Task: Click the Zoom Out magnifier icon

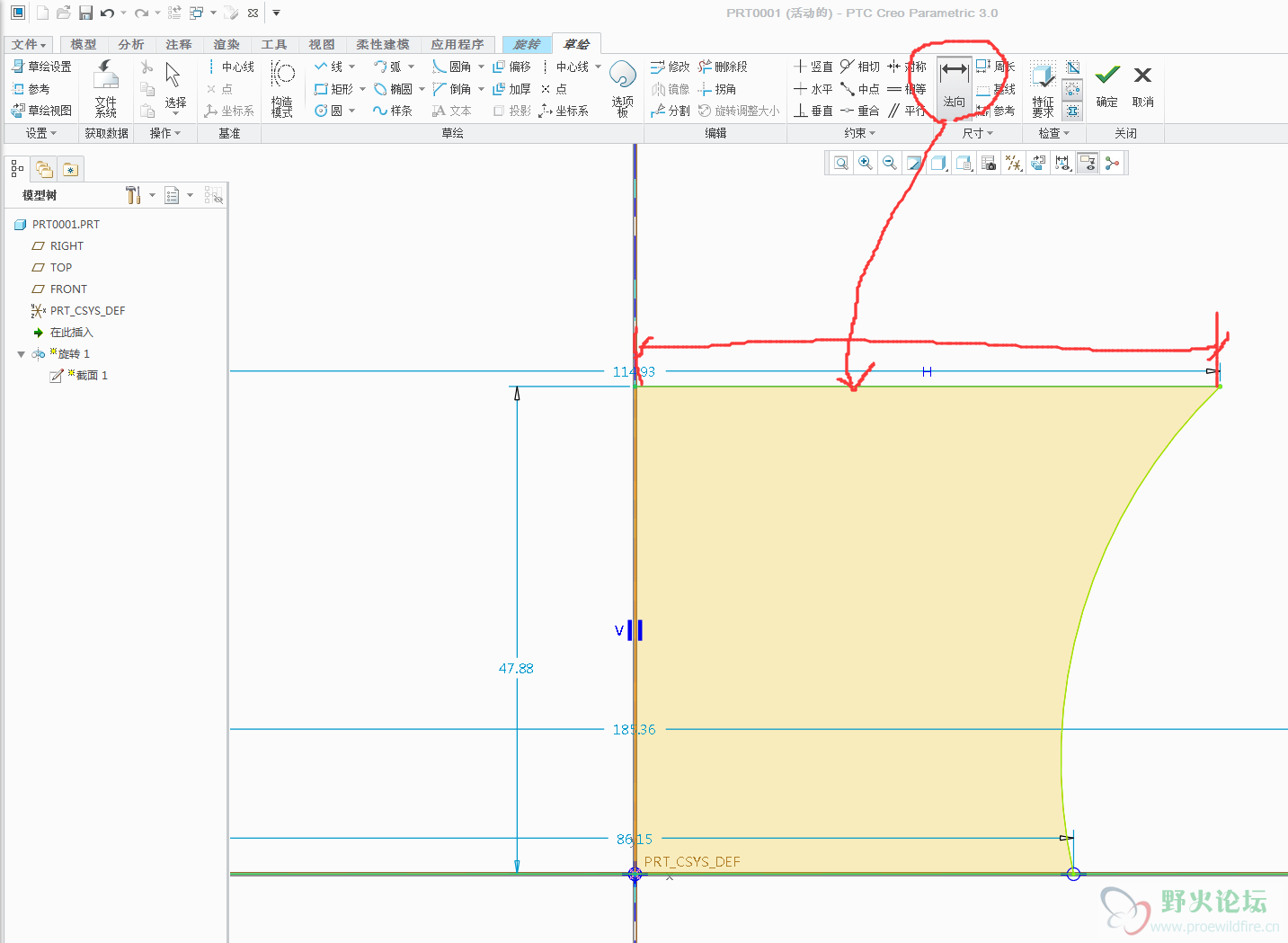Action: (889, 163)
